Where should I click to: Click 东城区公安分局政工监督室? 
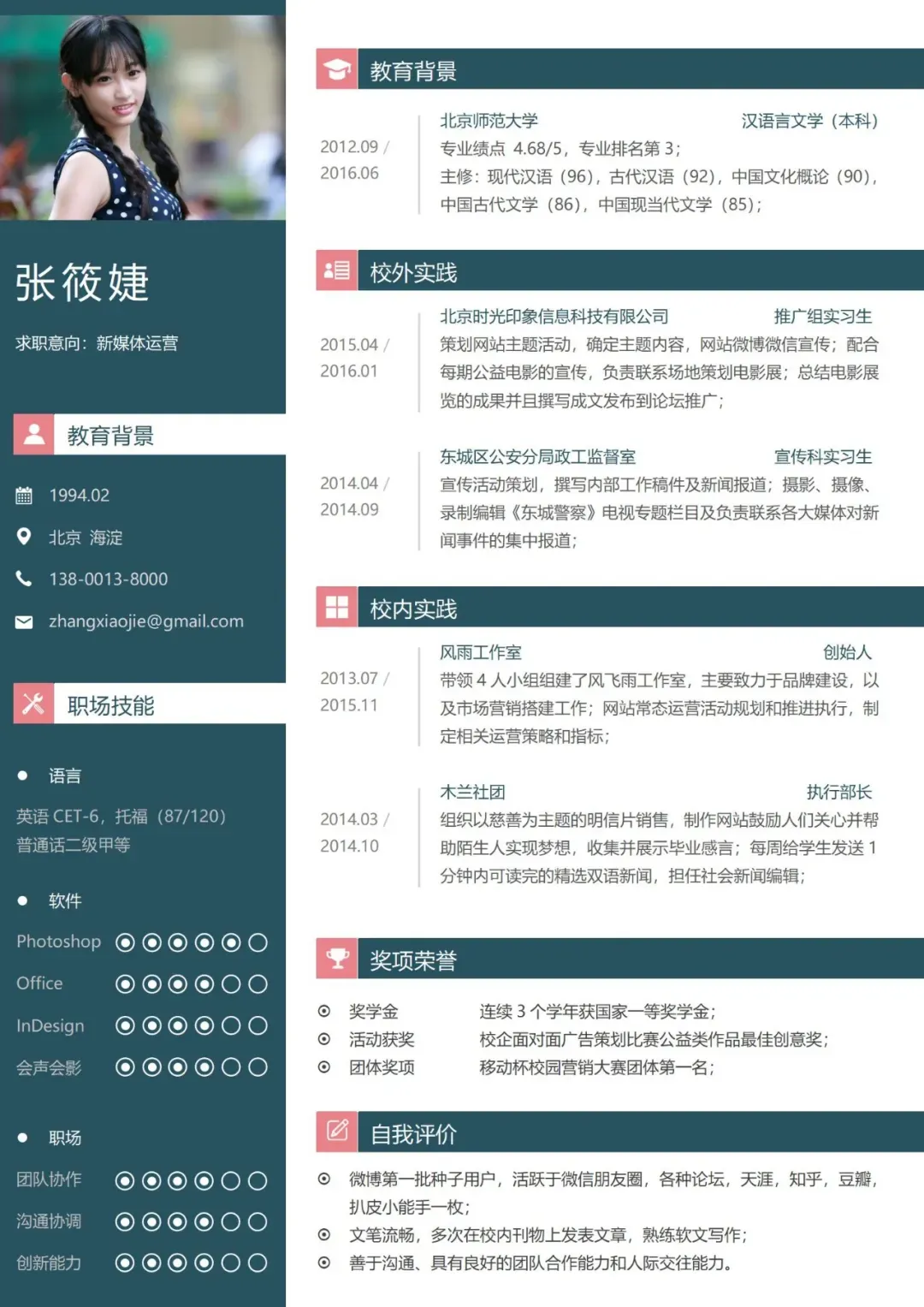coord(537,457)
